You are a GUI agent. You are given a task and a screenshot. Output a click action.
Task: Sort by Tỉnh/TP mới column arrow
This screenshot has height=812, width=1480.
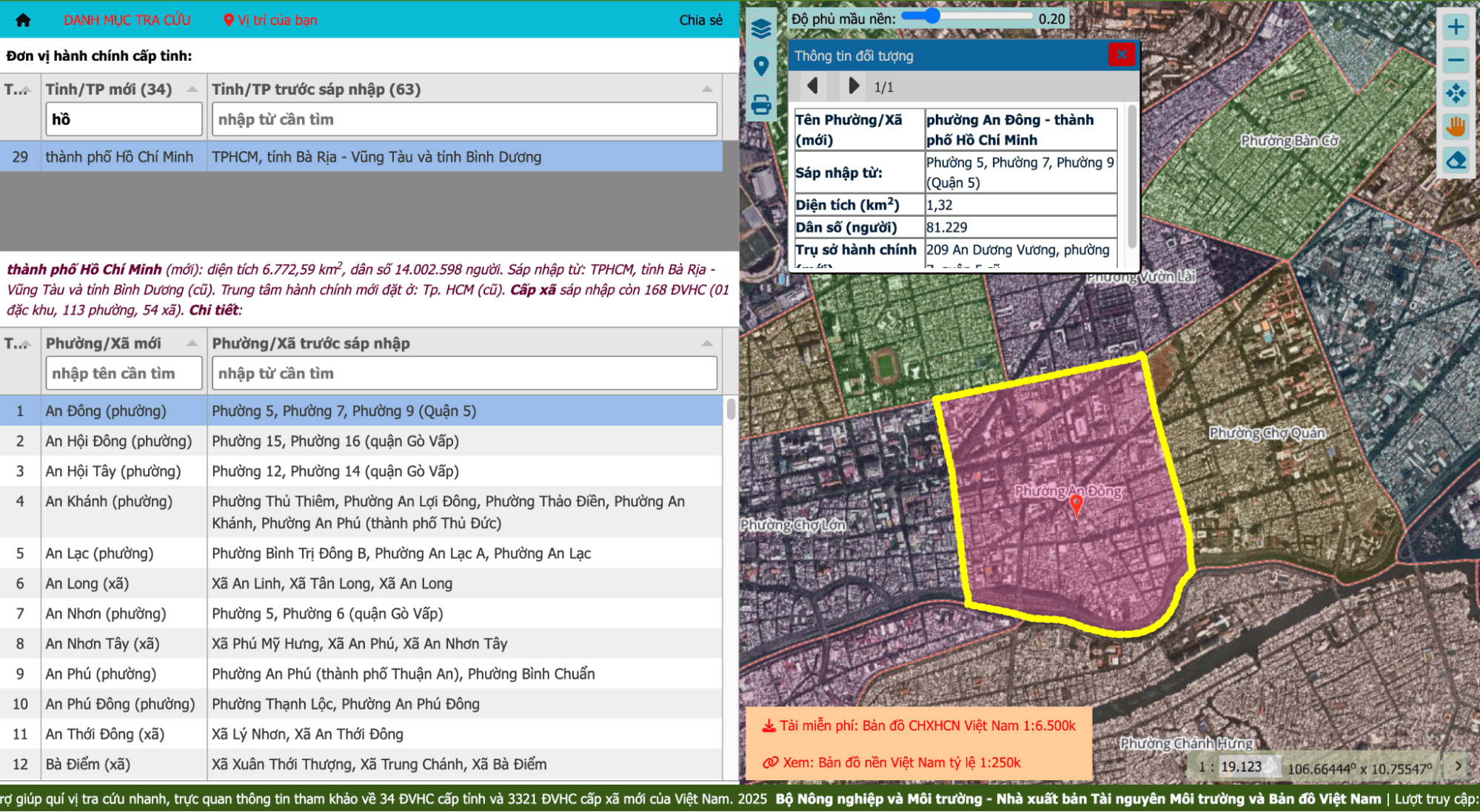(x=192, y=90)
